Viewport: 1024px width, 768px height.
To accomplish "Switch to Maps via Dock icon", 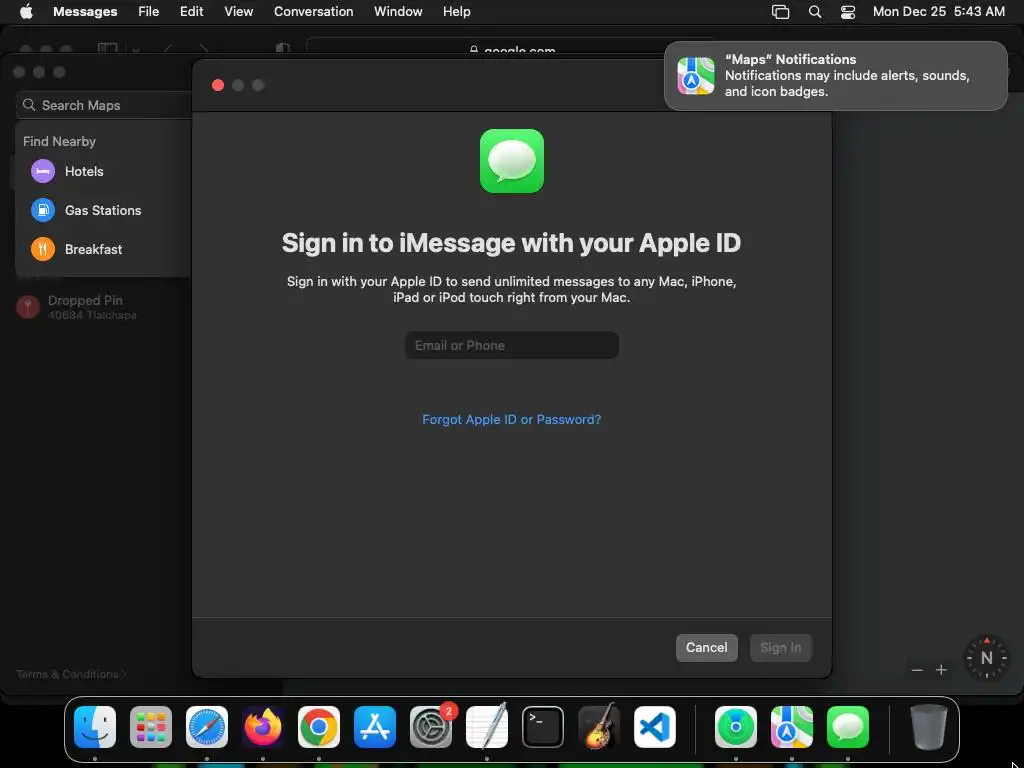I will 792,727.
